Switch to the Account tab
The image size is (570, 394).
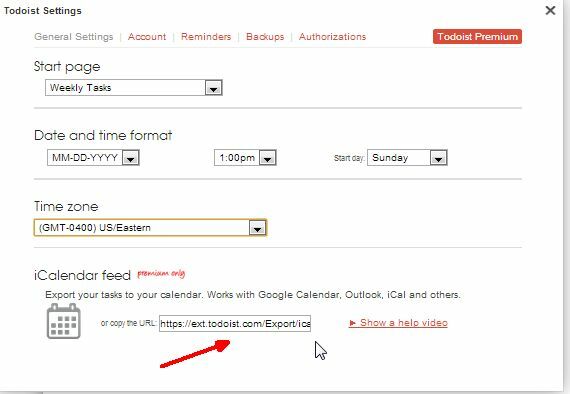[147, 37]
